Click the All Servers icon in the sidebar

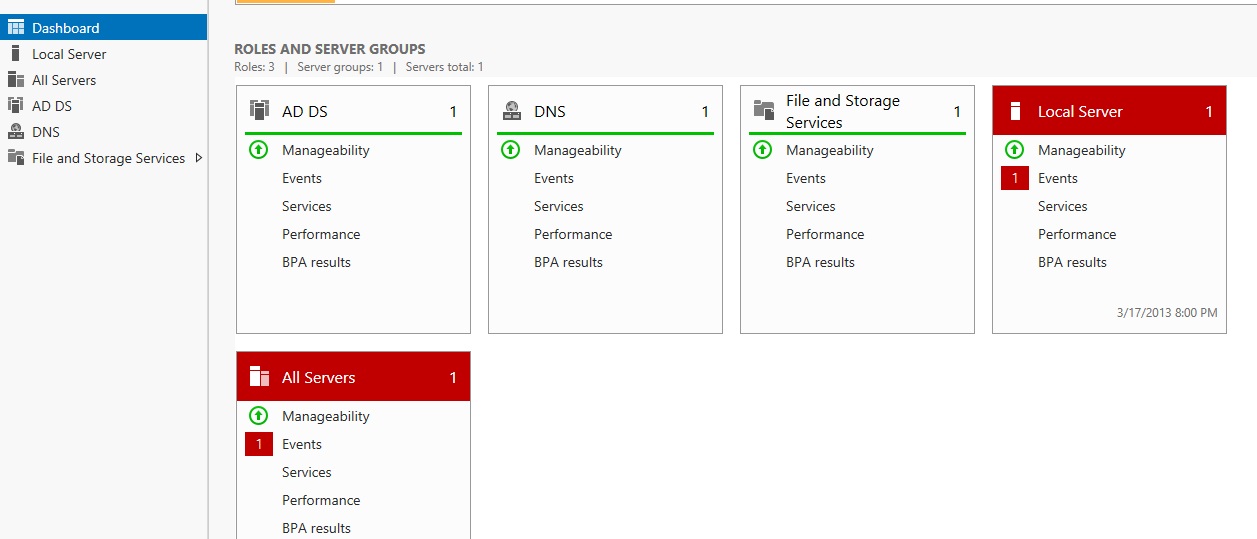[15, 80]
